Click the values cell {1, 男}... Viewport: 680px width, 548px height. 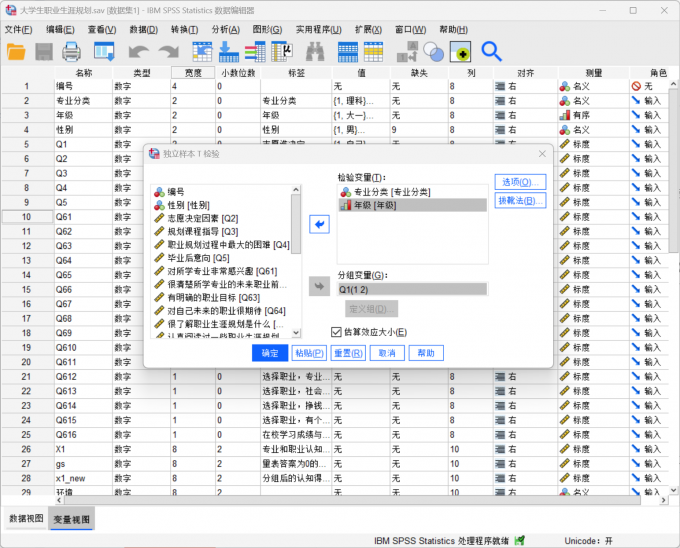361,130
